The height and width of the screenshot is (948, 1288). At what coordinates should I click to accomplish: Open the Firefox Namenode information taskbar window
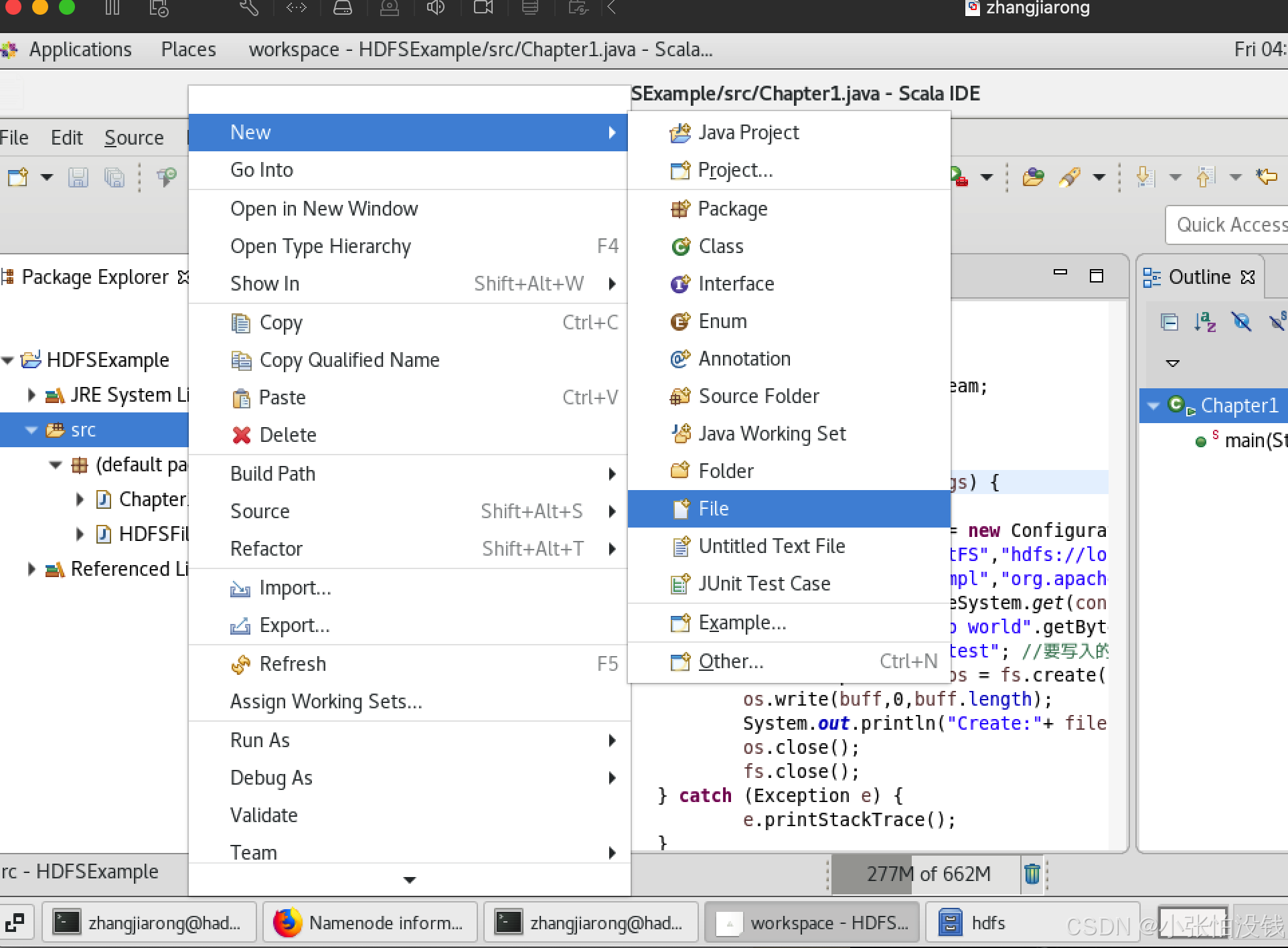point(370,922)
